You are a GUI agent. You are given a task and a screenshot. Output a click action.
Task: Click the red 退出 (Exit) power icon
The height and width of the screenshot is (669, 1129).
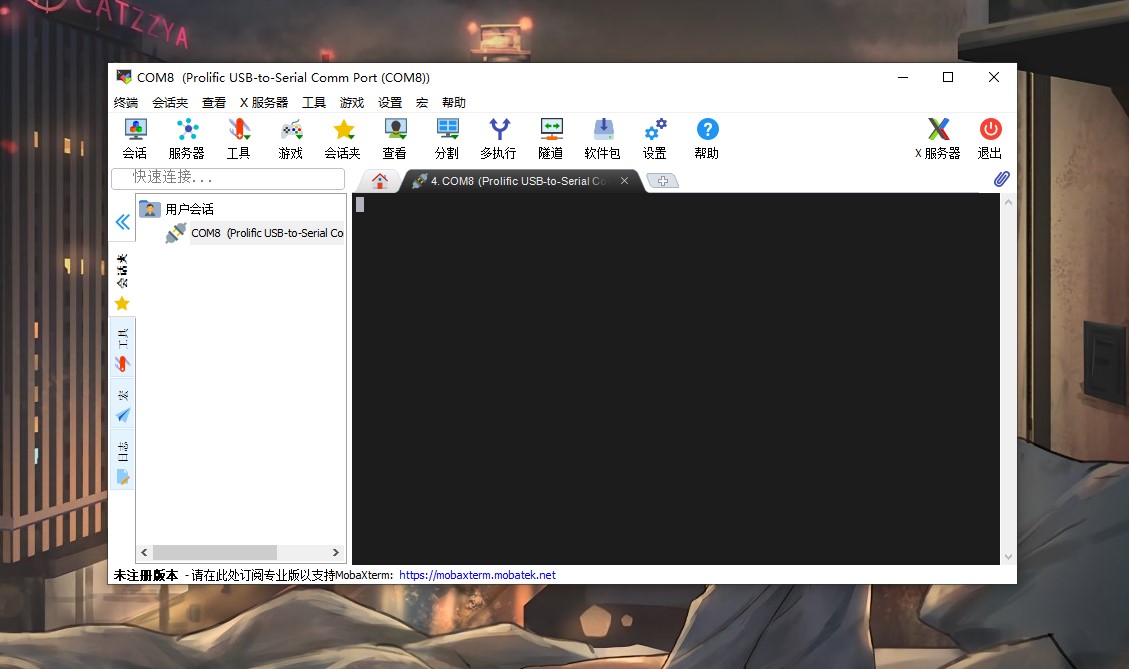point(990,139)
